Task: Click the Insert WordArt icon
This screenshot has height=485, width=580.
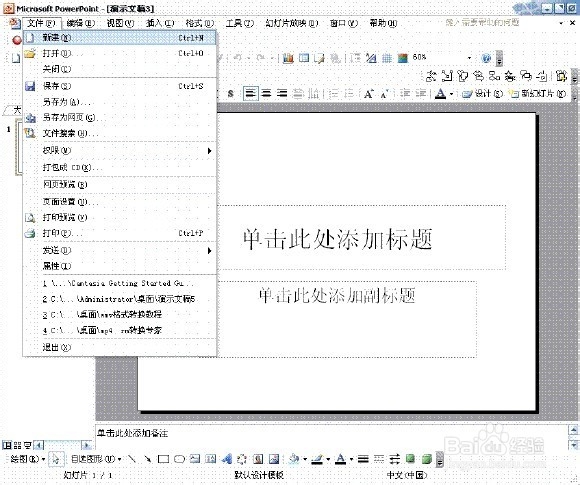Action: click(x=226, y=459)
